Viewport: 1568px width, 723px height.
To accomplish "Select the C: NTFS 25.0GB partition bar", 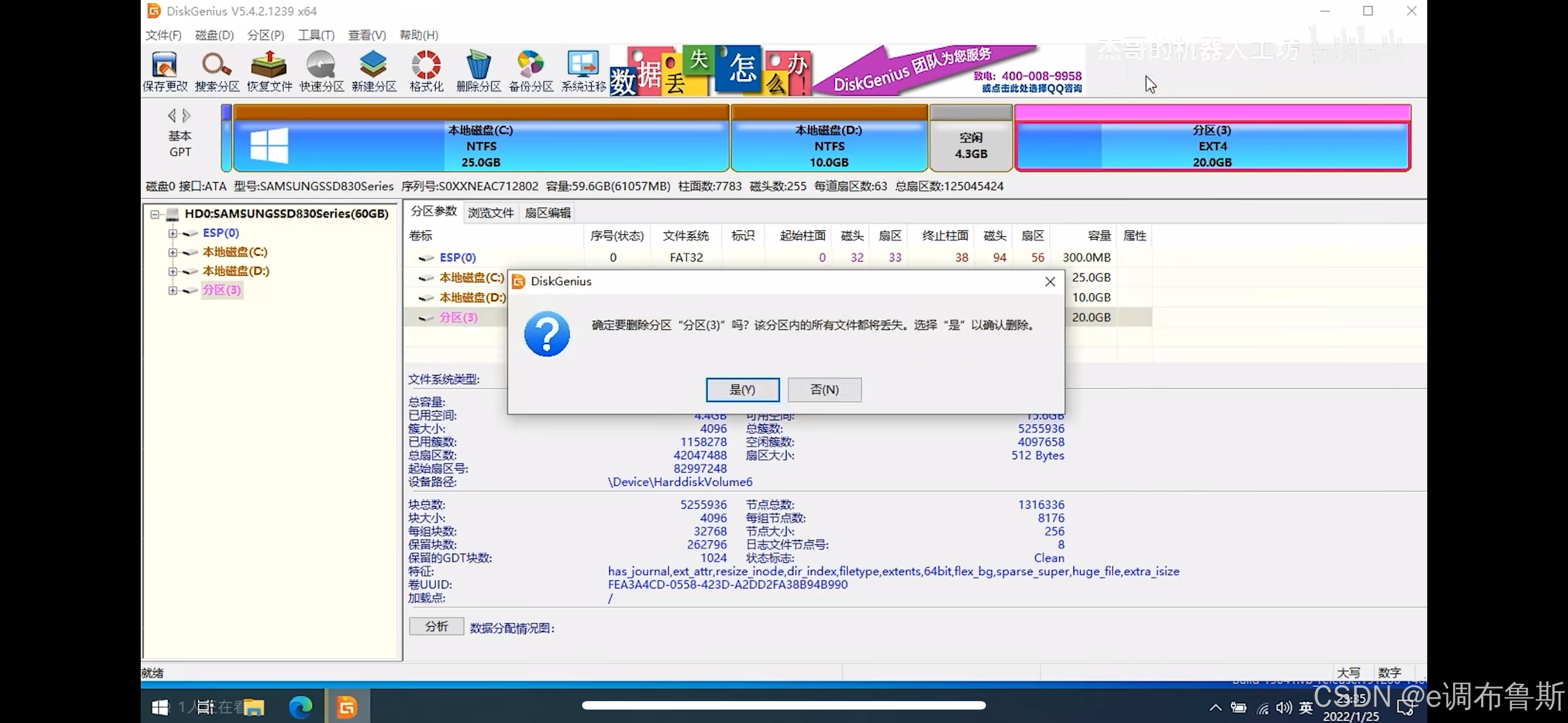I will pos(481,138).
